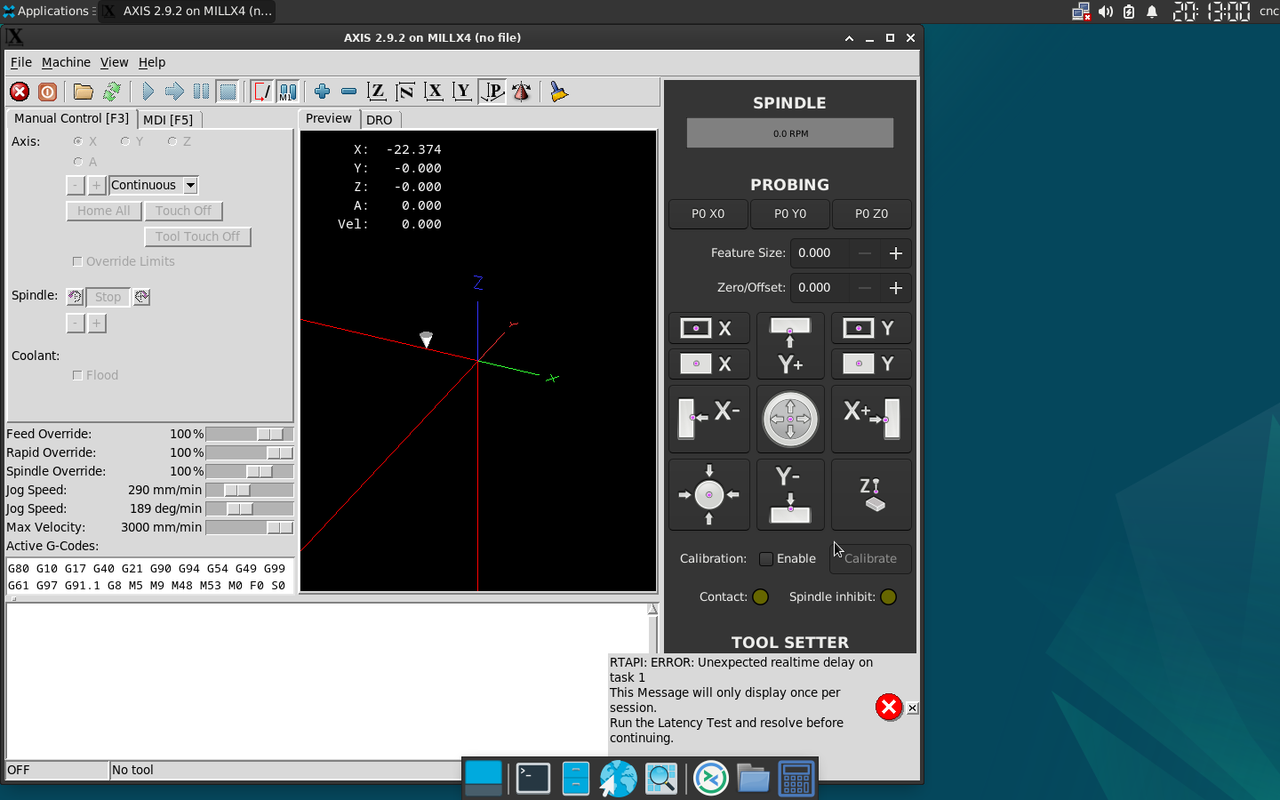
Task: Run program with play icon
Action: [147, 92]
